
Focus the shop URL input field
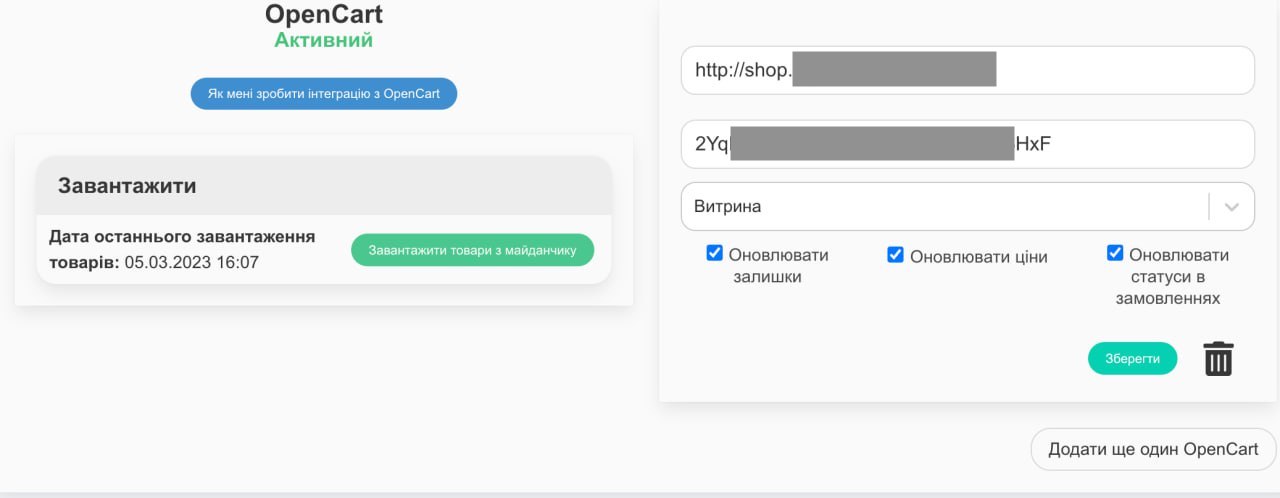click(x=967, y=70)
